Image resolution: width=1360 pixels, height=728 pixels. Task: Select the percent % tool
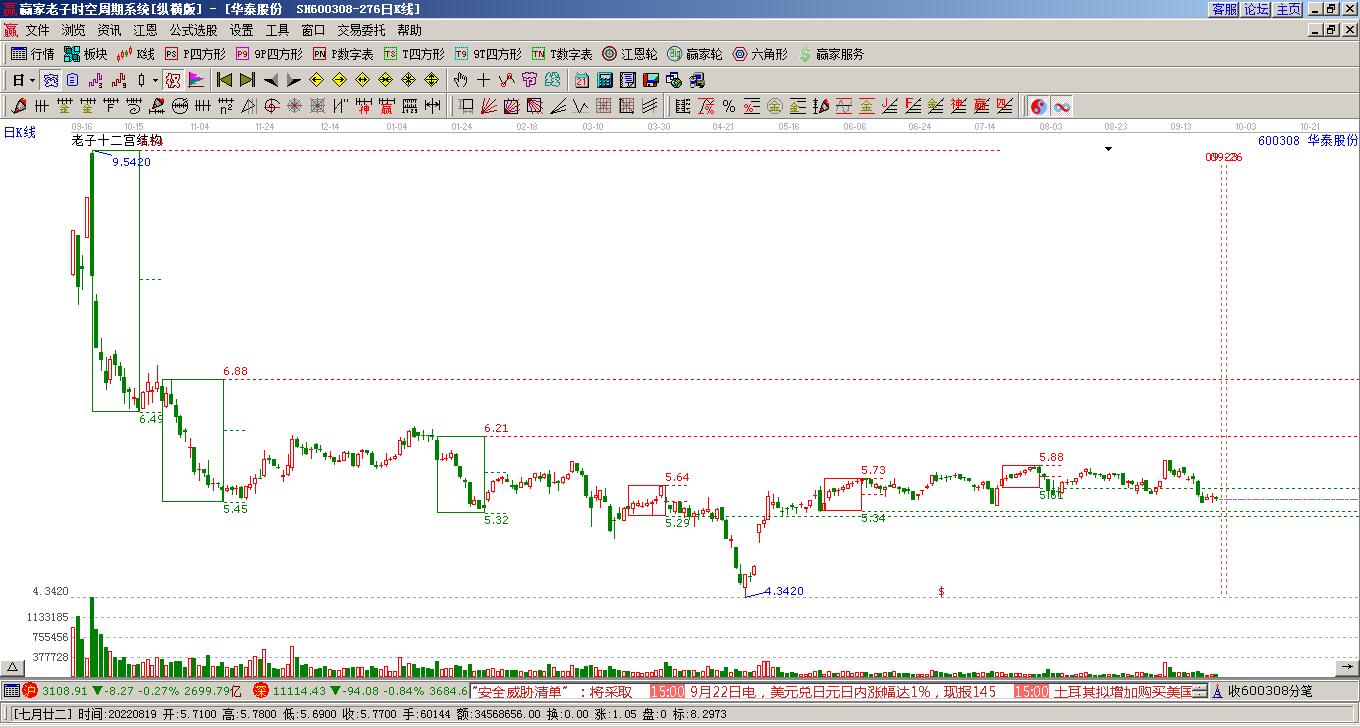tap(729, 106)
